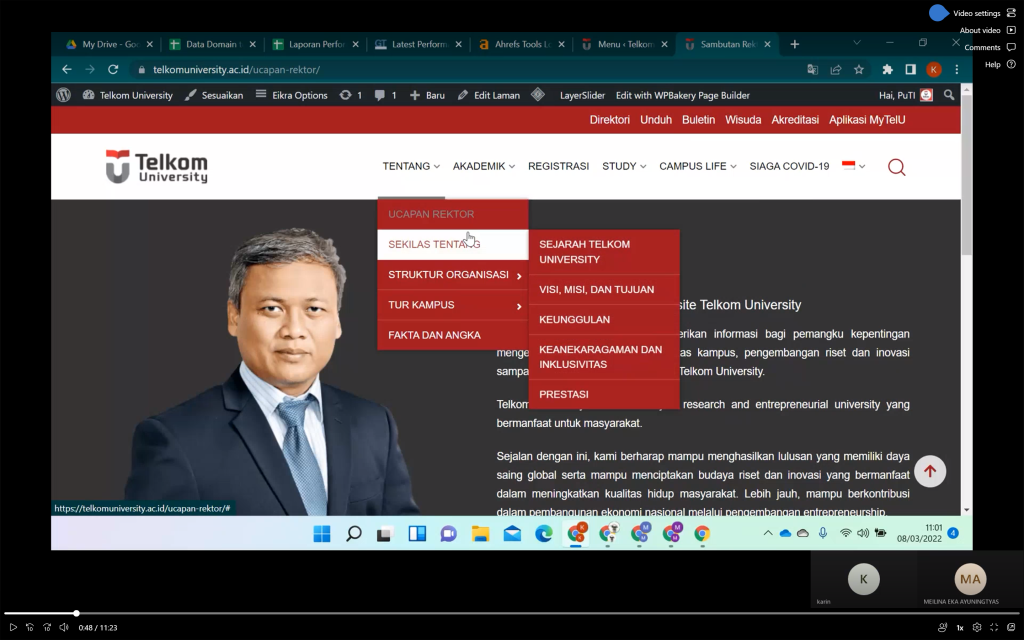
Task: Open File Explorer in taskbar
Action: click(481, 534)
